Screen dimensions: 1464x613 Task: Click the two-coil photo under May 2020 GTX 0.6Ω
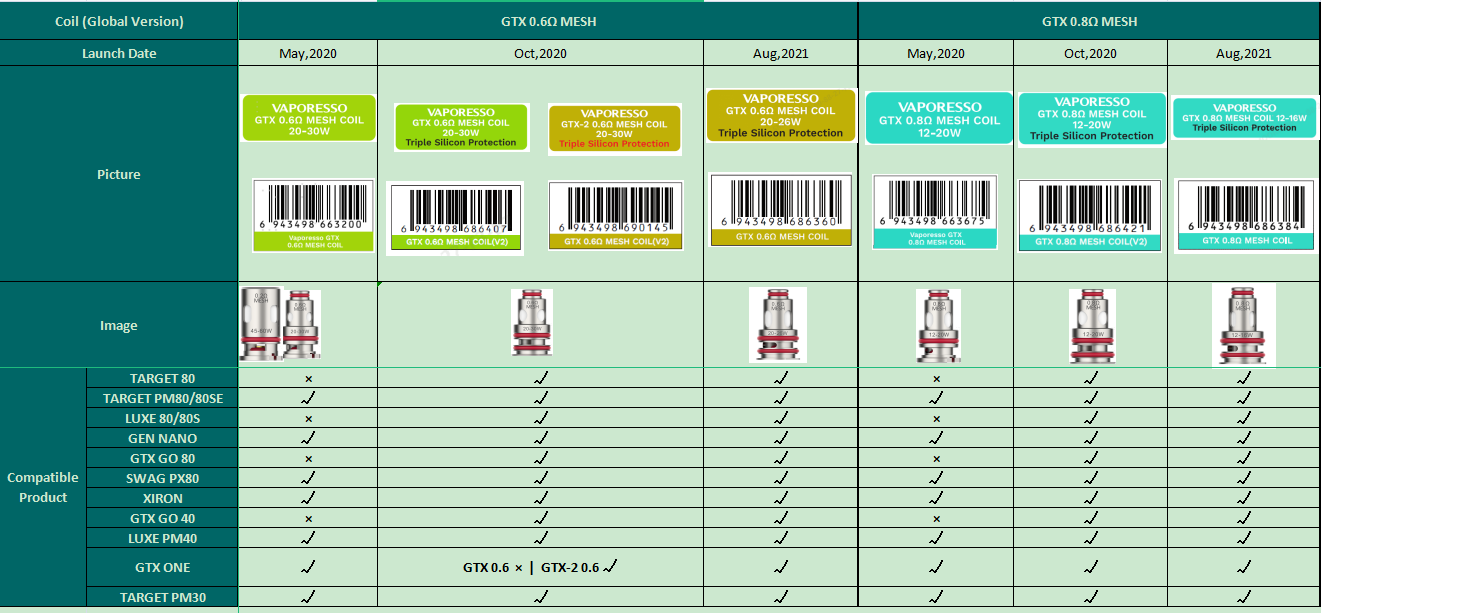click(281, 324)
